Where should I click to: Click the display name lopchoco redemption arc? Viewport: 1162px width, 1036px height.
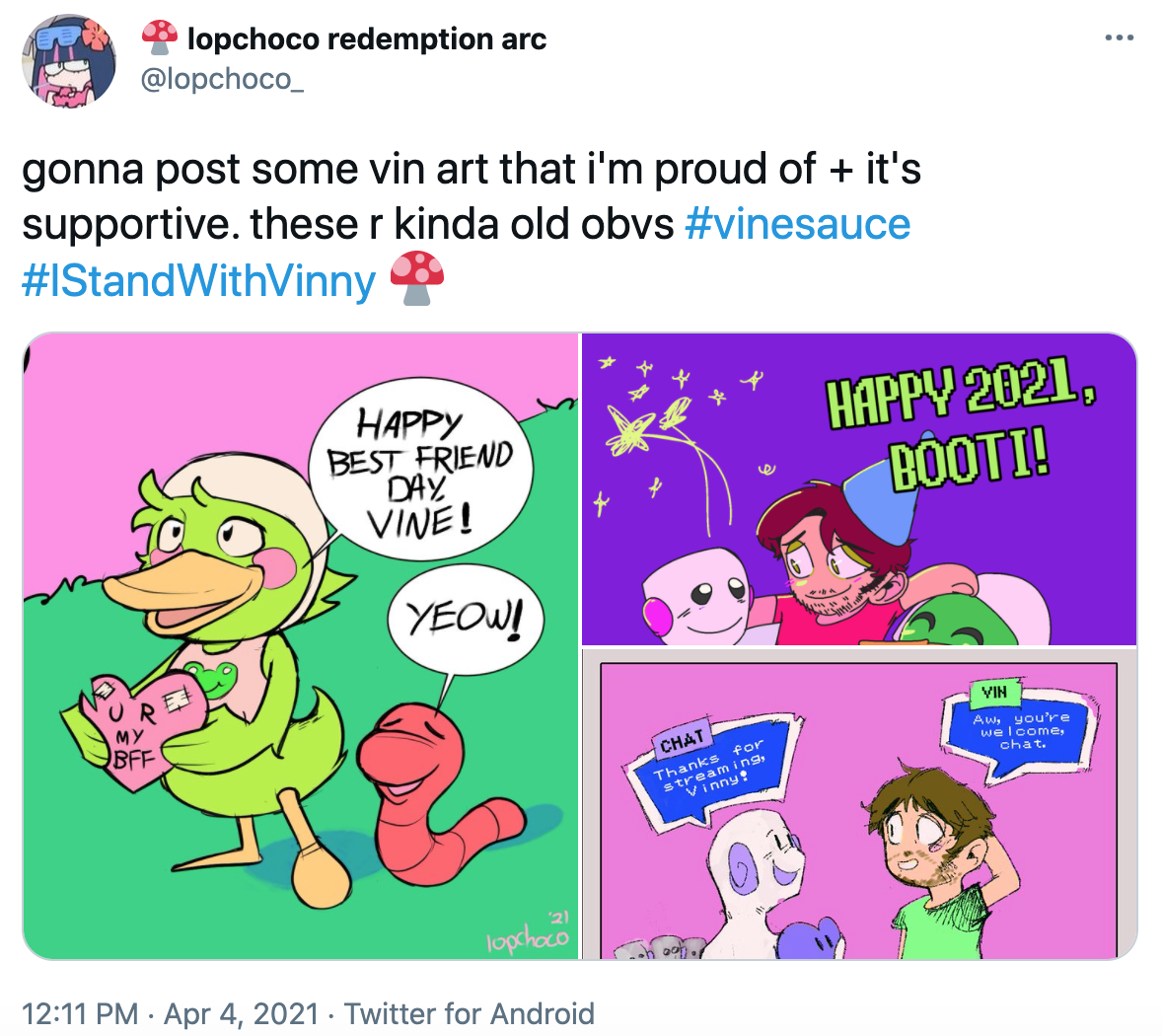point(365,37)
